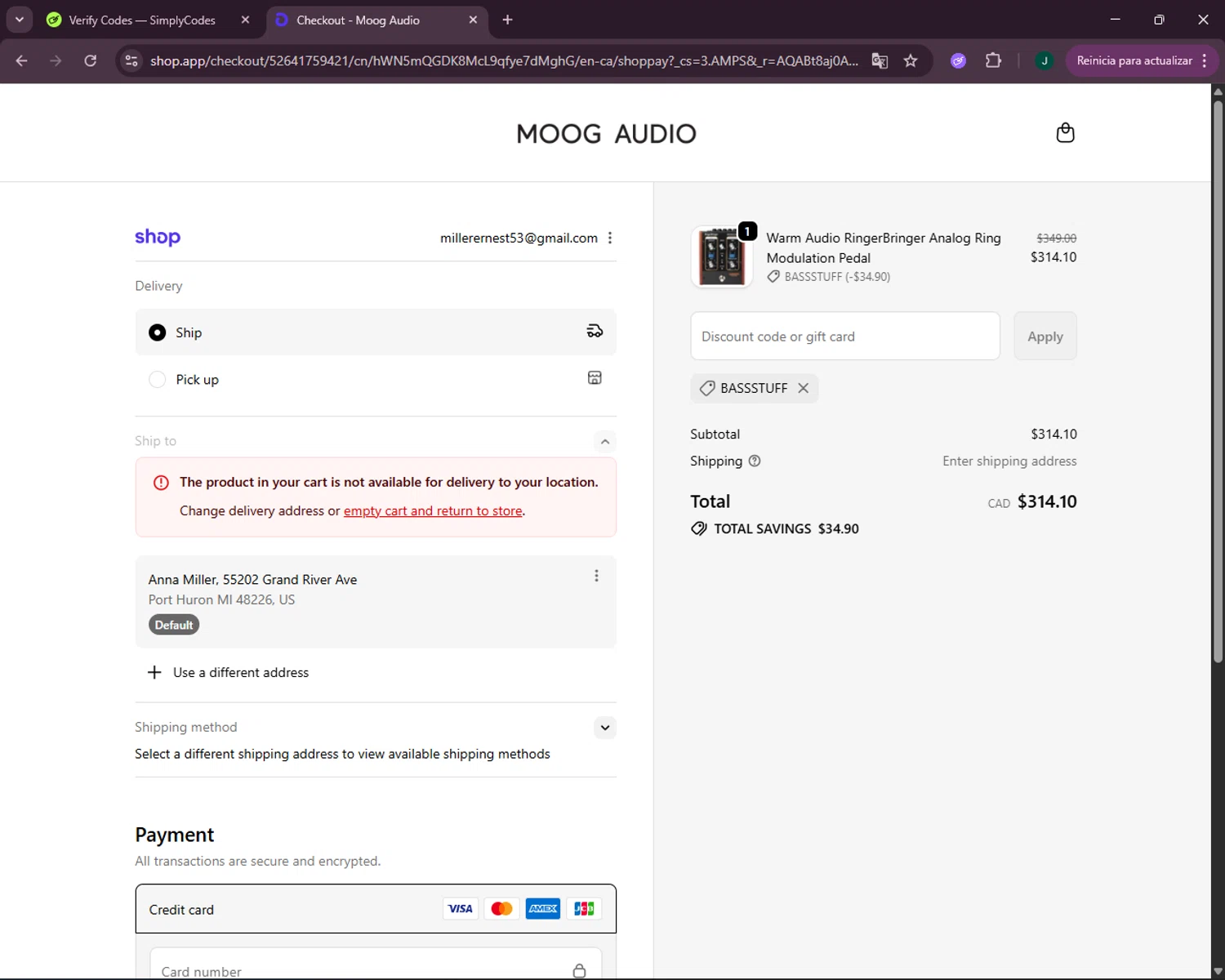Close the Checkout - Moog Audio tab
Image resolution: width=1225 pixels, height=980 pixels.
(473, 20)
